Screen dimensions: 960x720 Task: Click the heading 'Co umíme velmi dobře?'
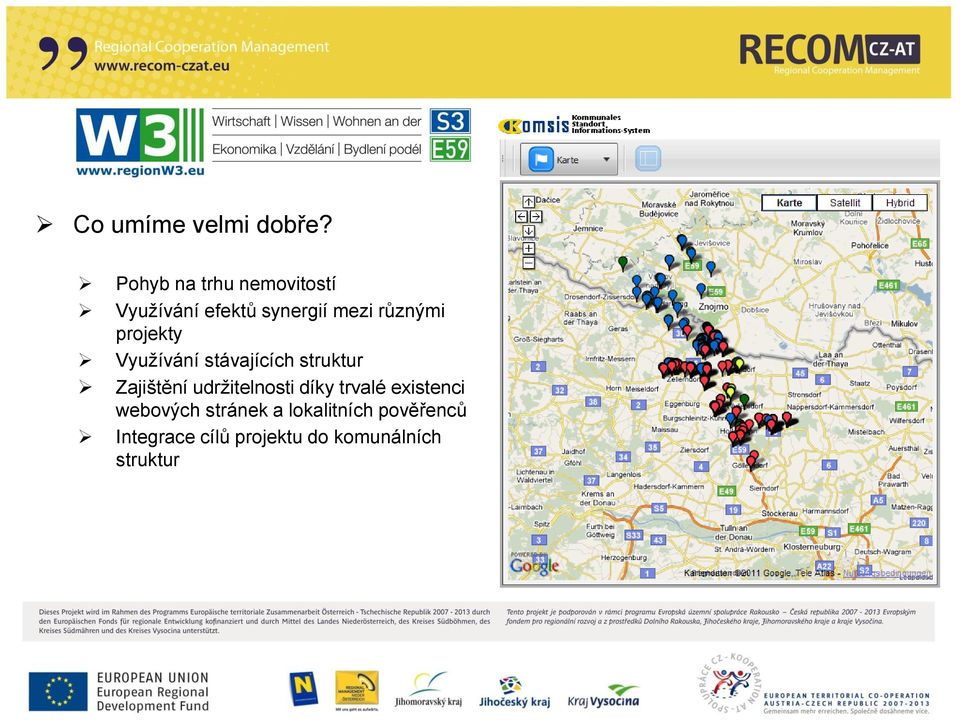[203, 224]
